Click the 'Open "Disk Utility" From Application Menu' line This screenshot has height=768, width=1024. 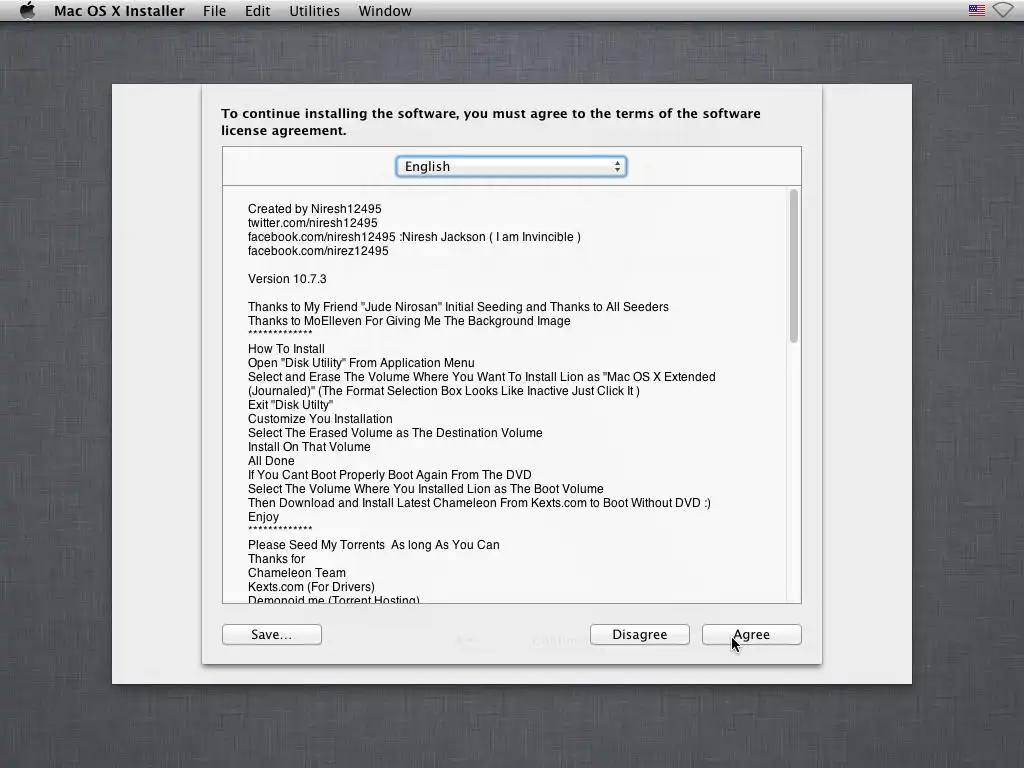[x=361, y=362]
